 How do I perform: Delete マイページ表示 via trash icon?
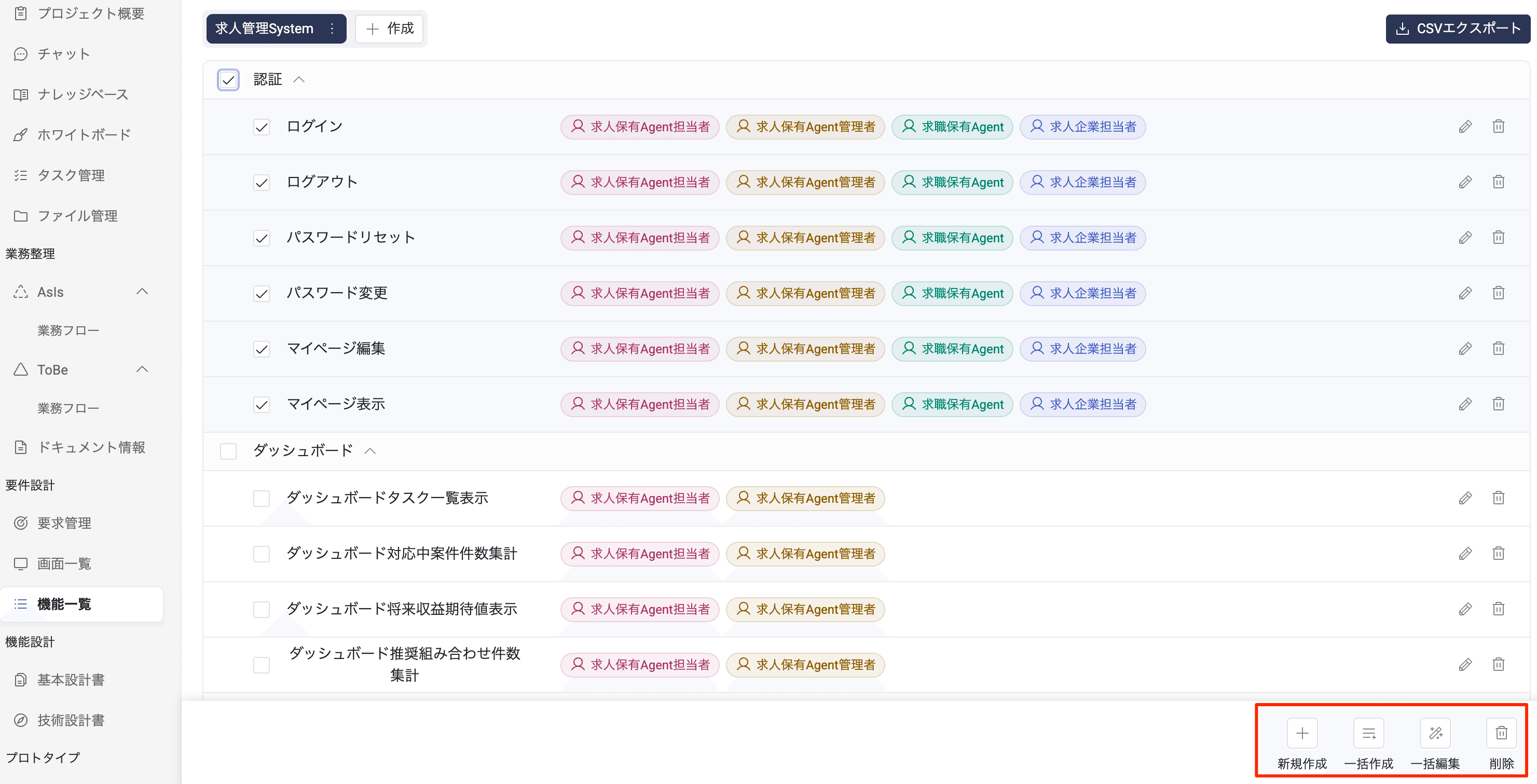pos(1498,404)
